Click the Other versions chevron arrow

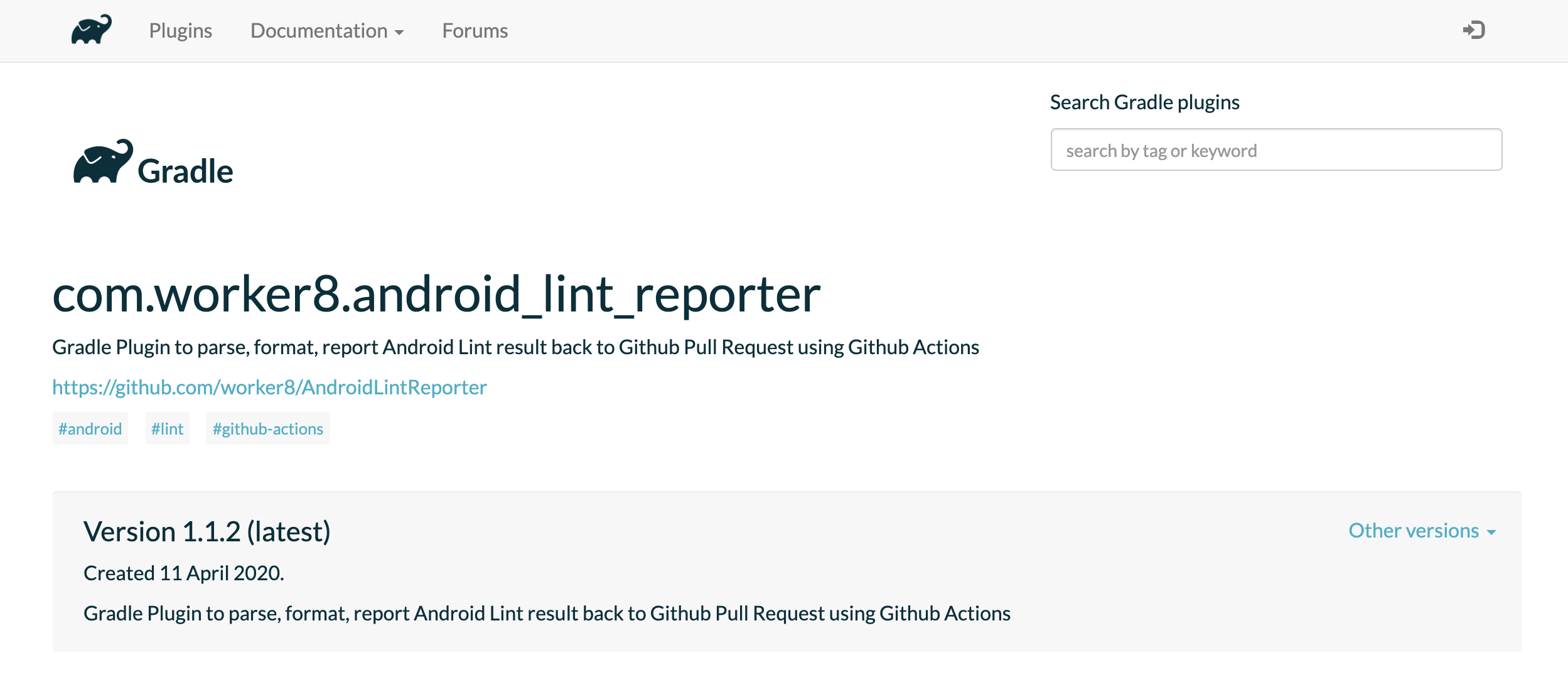(1493, 533)
